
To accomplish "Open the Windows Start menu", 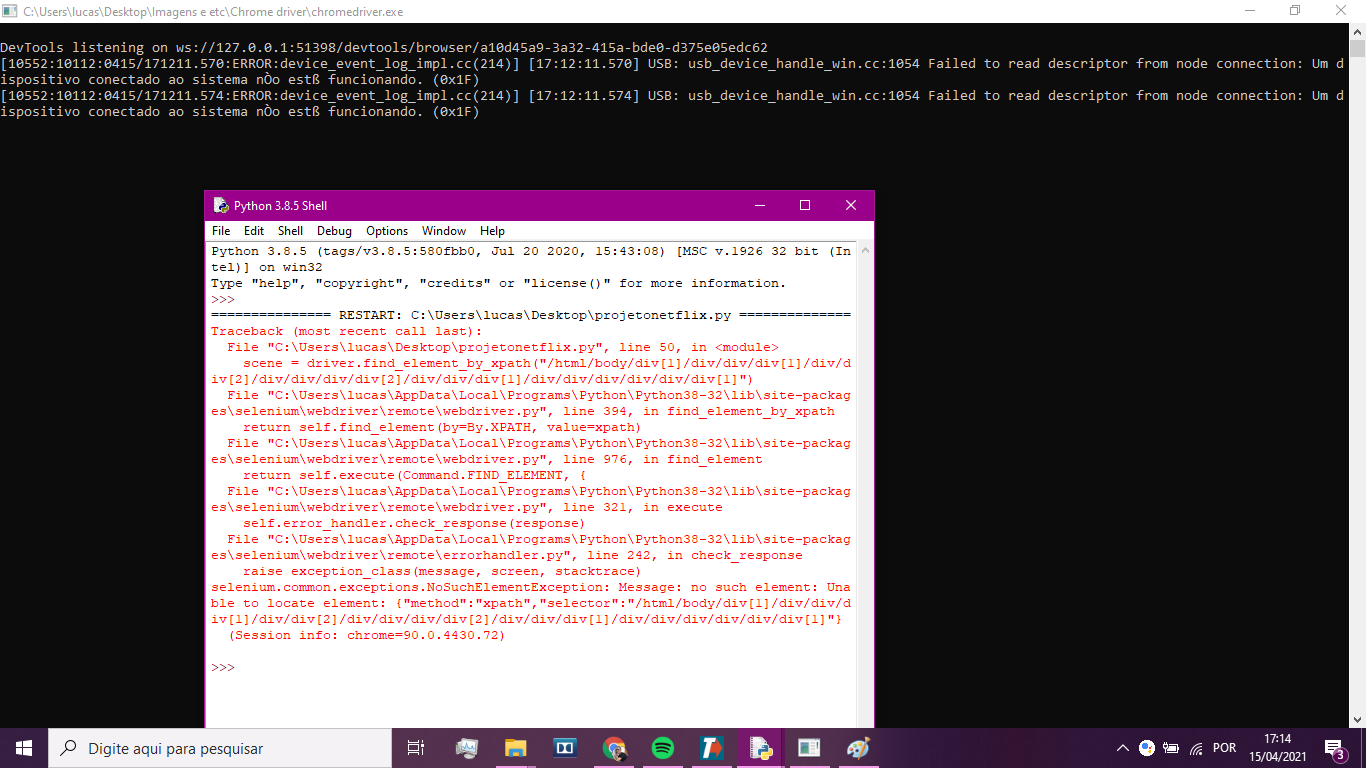I will point(24,748).
